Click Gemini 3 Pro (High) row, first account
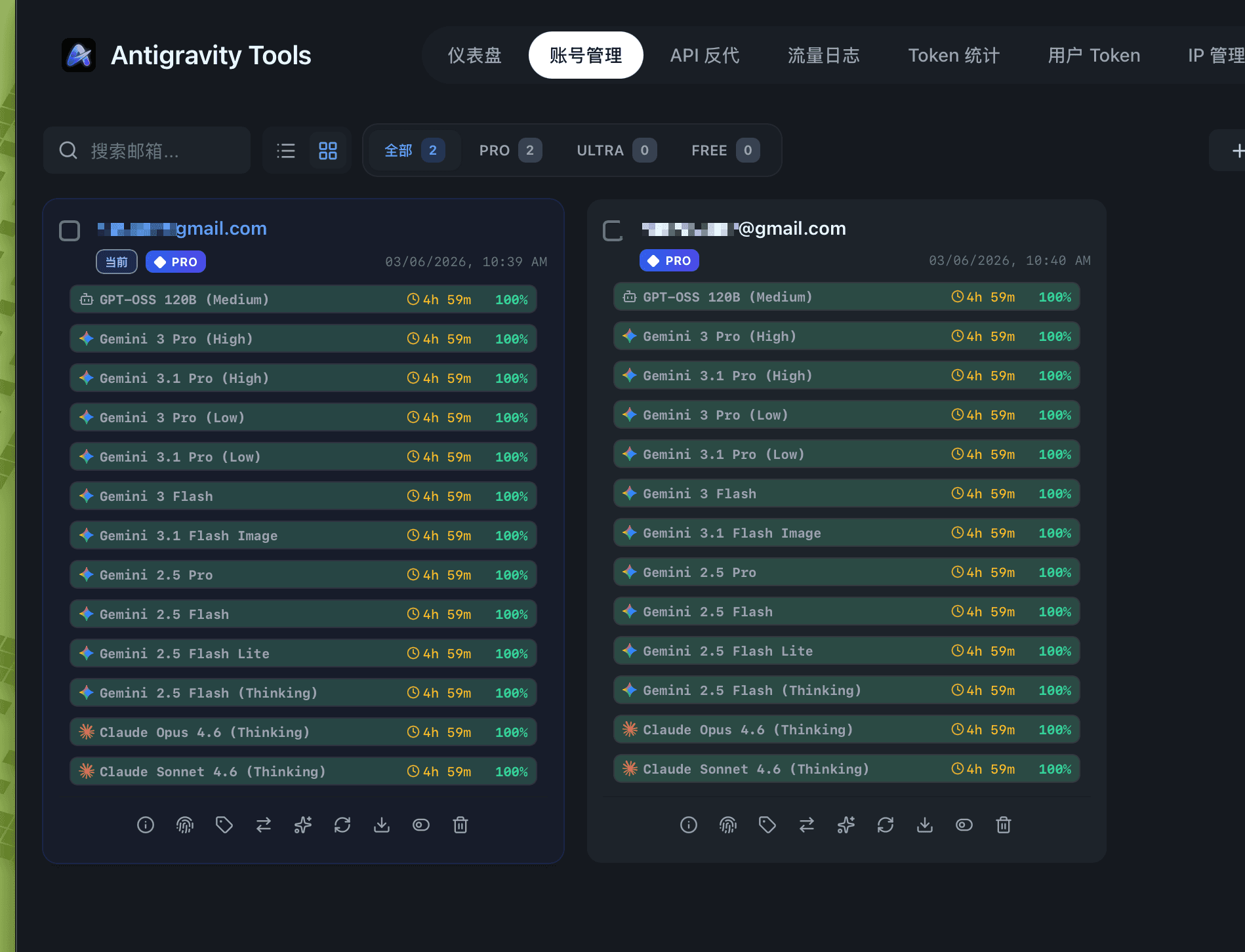1245x952 pixels. point(303,339)
